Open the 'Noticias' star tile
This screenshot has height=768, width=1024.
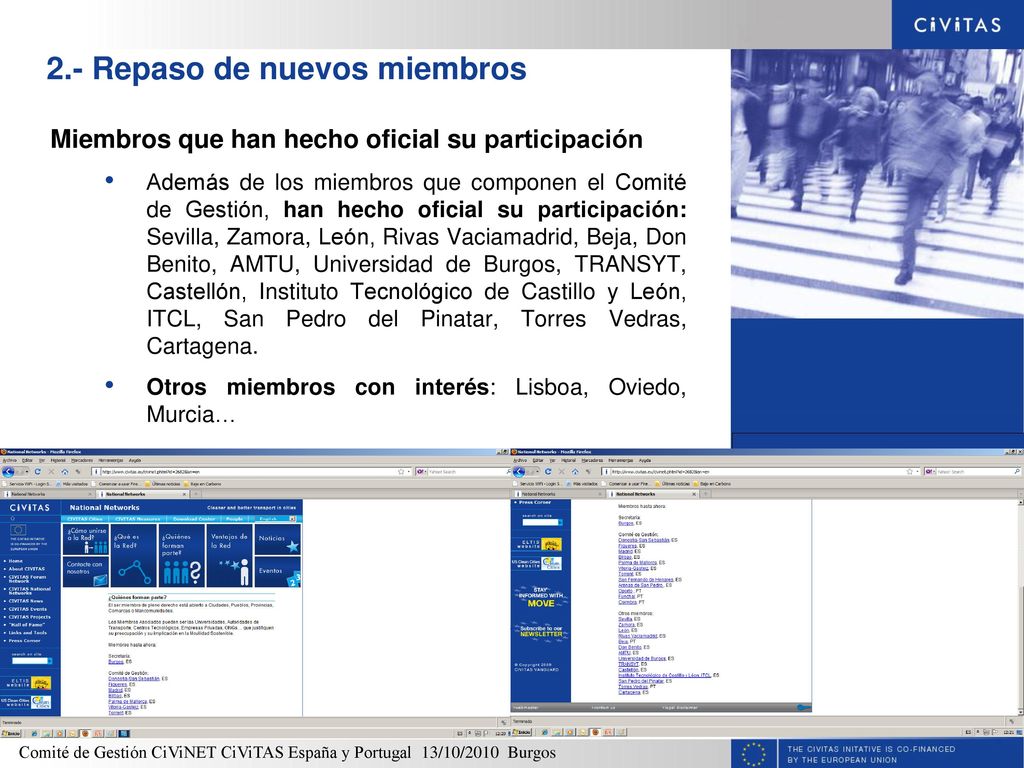pyautogui.click(x=278, y=539)
